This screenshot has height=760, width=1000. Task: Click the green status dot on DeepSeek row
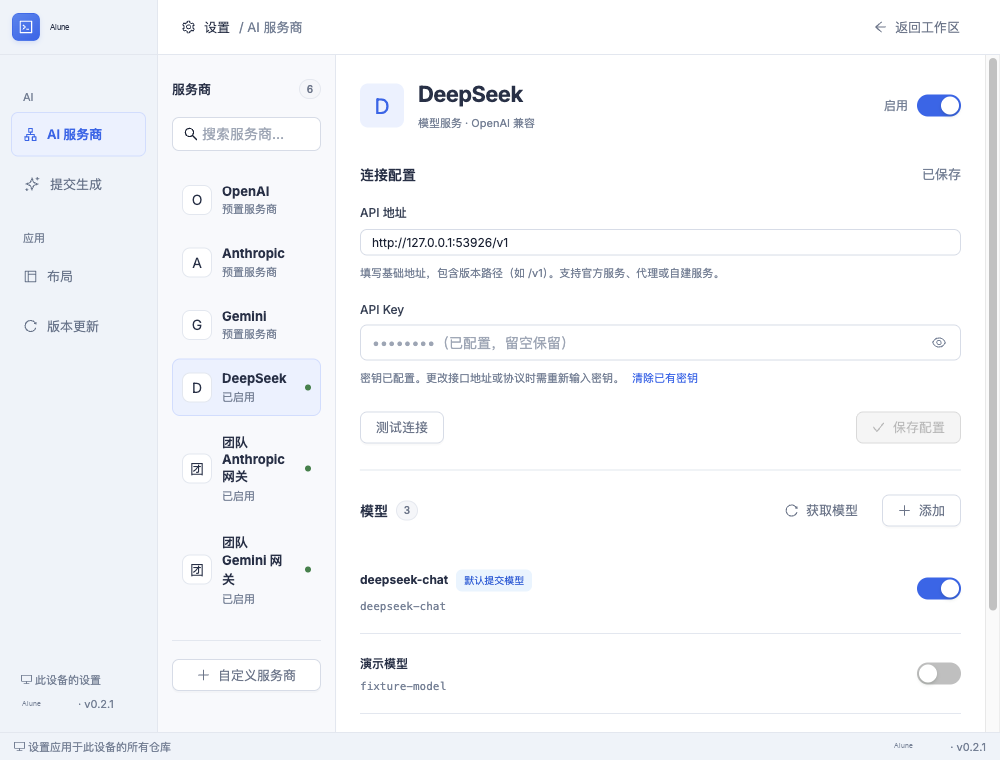pyautogui.click(x=308, y=388)
